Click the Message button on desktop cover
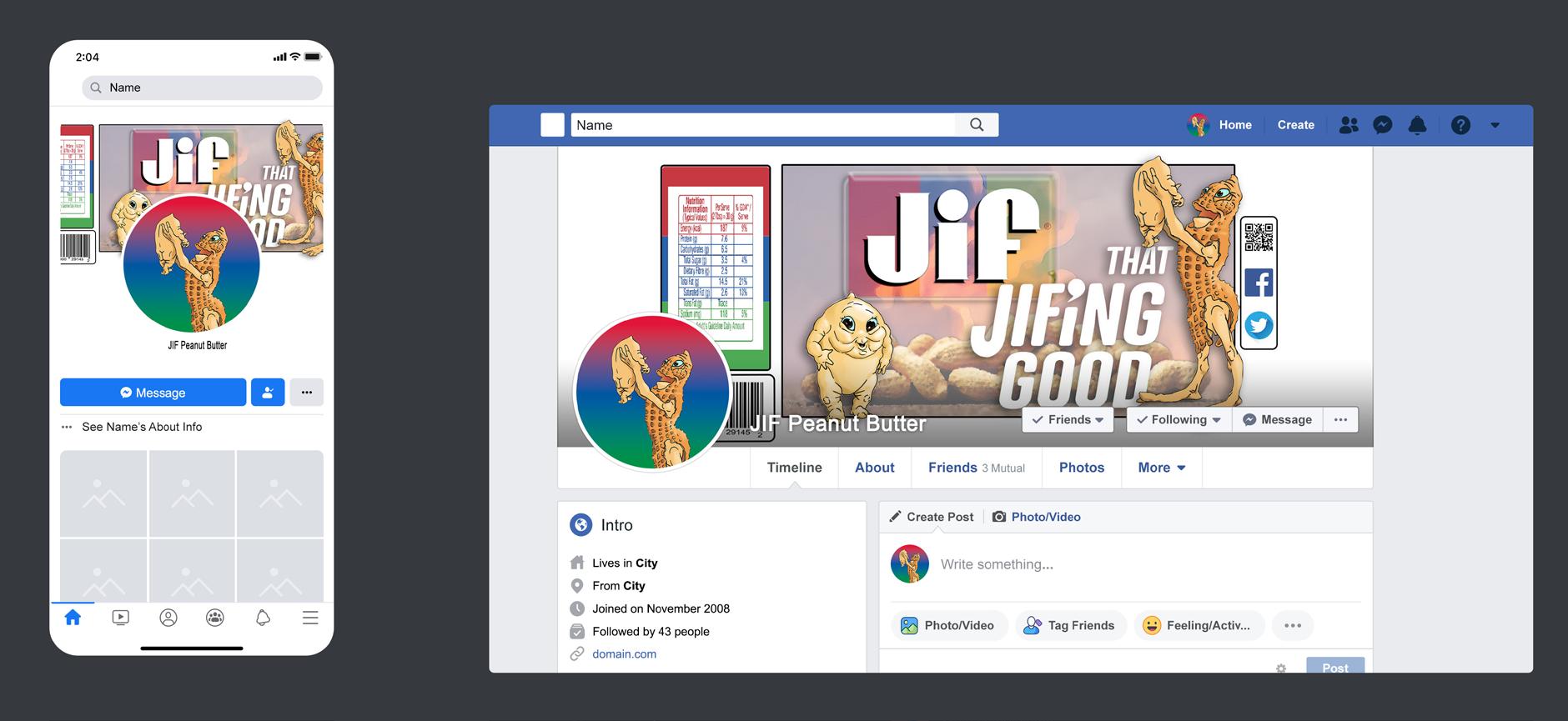 (1278, 419)
